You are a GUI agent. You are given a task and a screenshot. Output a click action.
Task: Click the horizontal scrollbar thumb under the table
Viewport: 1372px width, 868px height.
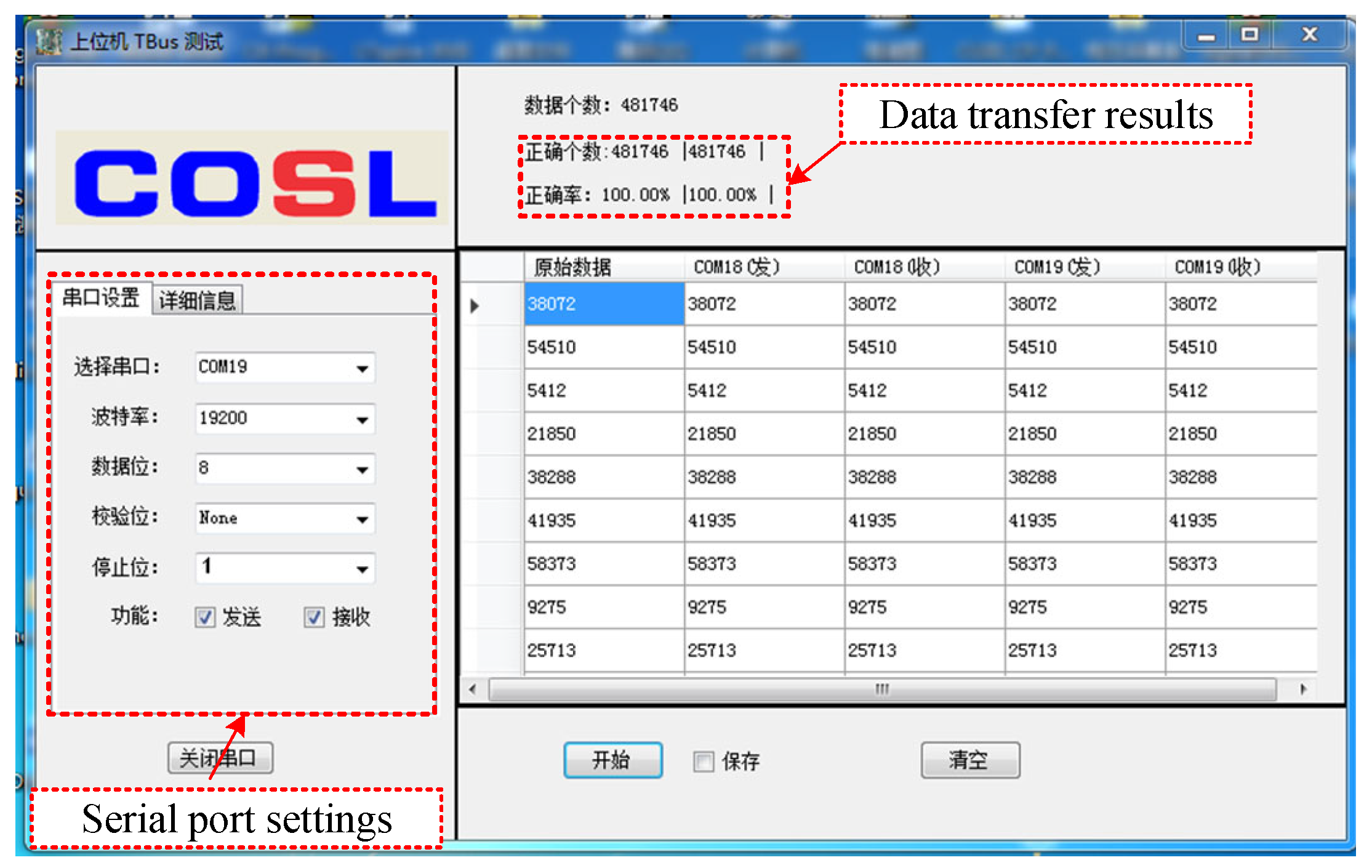click(882, 689)
